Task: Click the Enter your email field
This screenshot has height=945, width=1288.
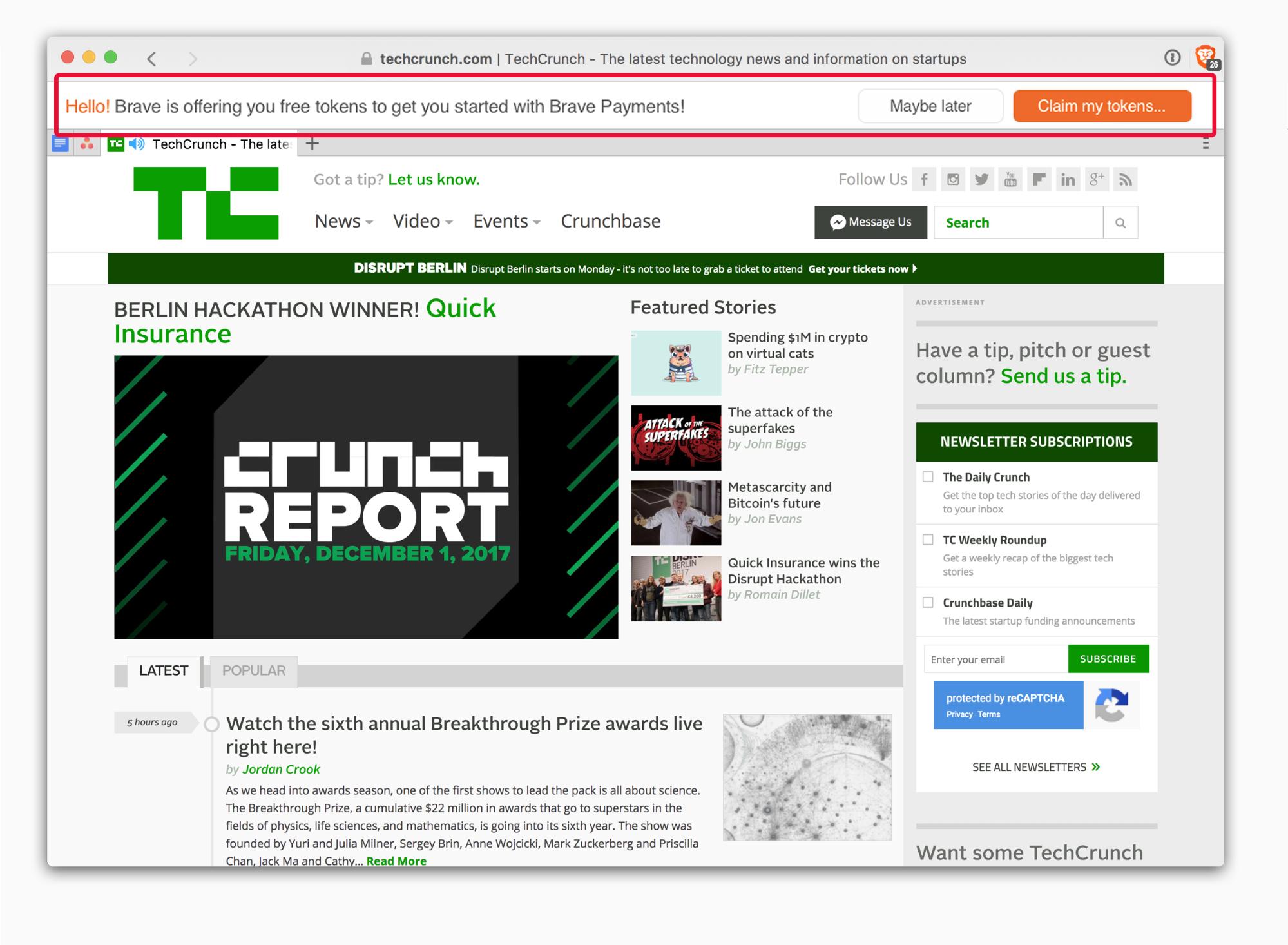Action: click(x=996, y=659)
